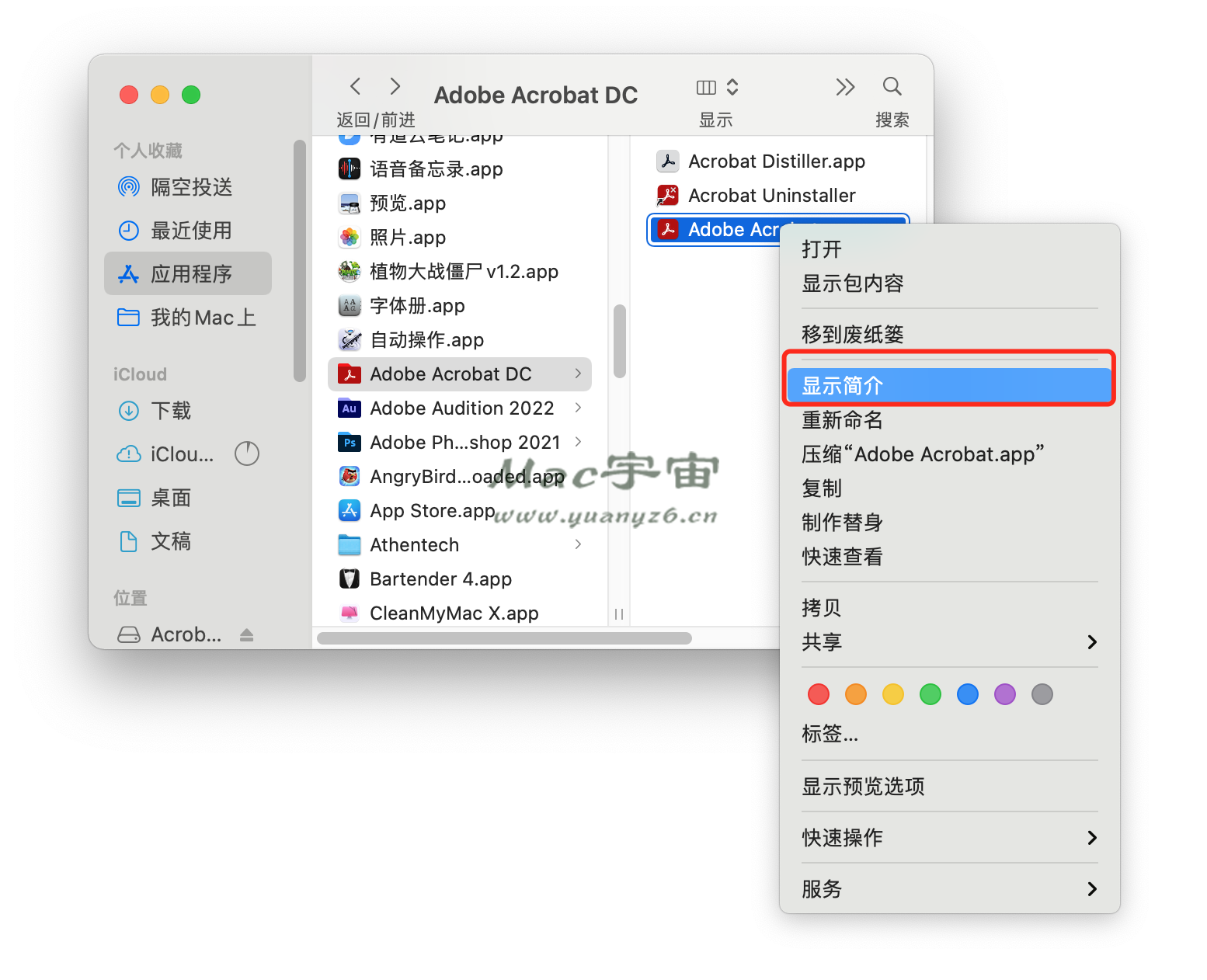
Task: Select Acrobat Uninstaller
Action: (777, 196)
